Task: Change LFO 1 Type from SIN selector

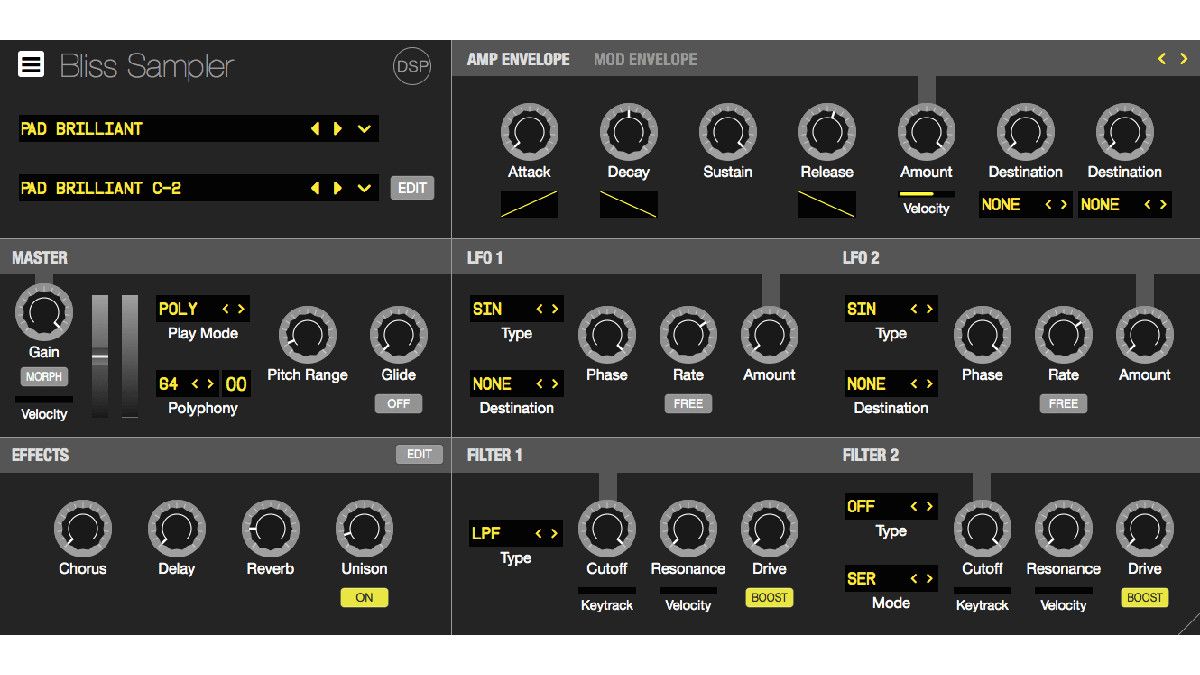Action: 516,308
